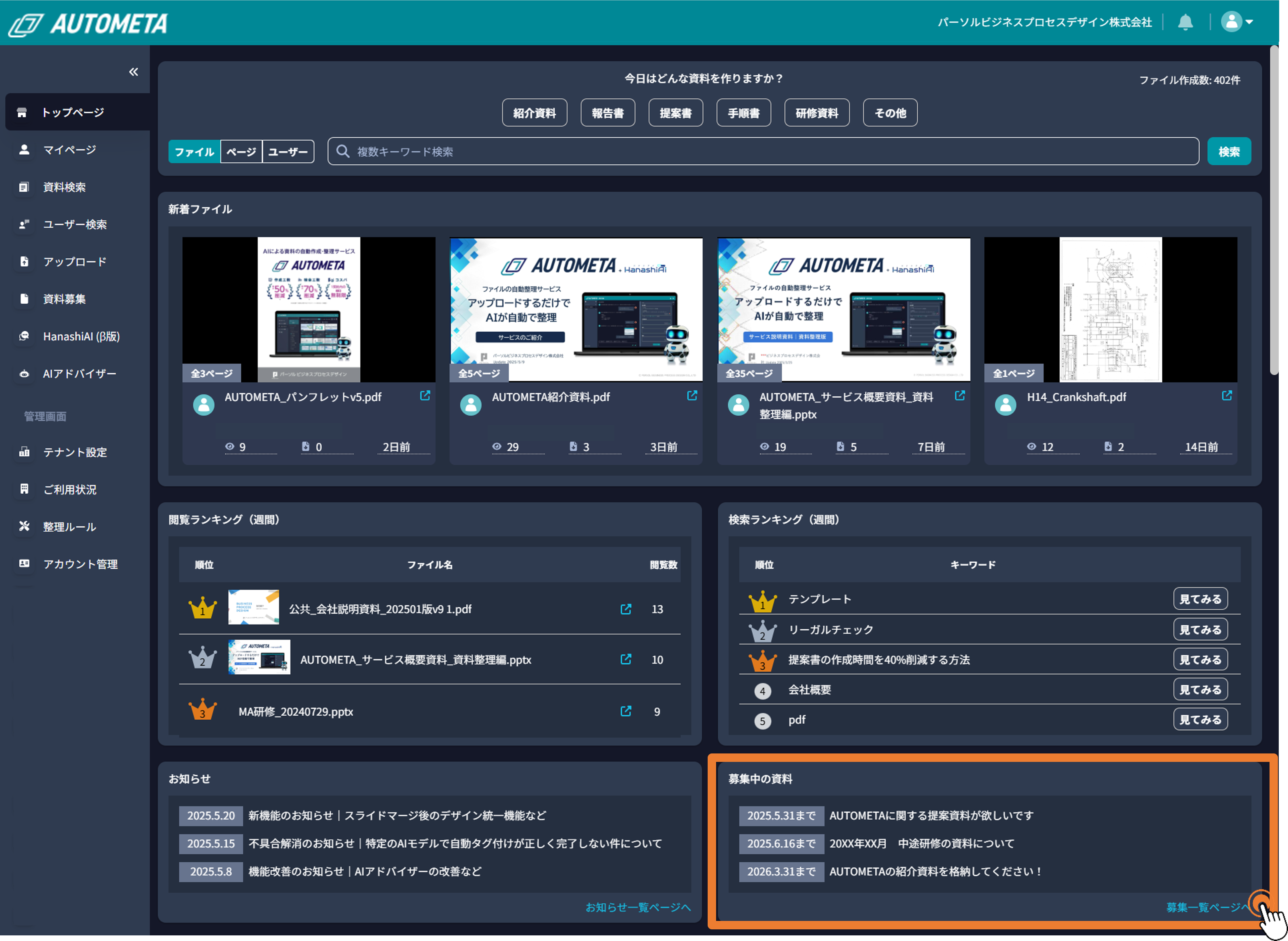Open the user account dropdown

tap(1237, 22)
